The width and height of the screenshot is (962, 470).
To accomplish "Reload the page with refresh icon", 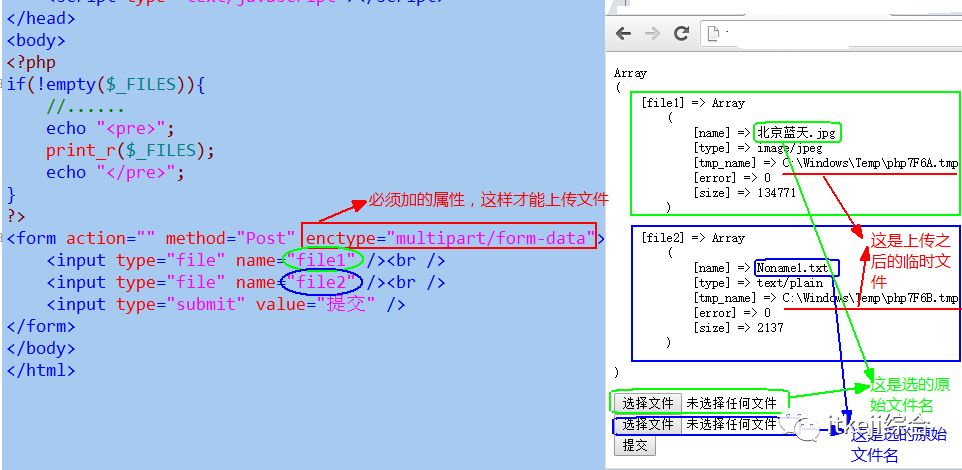I will (x=681, y=33).
